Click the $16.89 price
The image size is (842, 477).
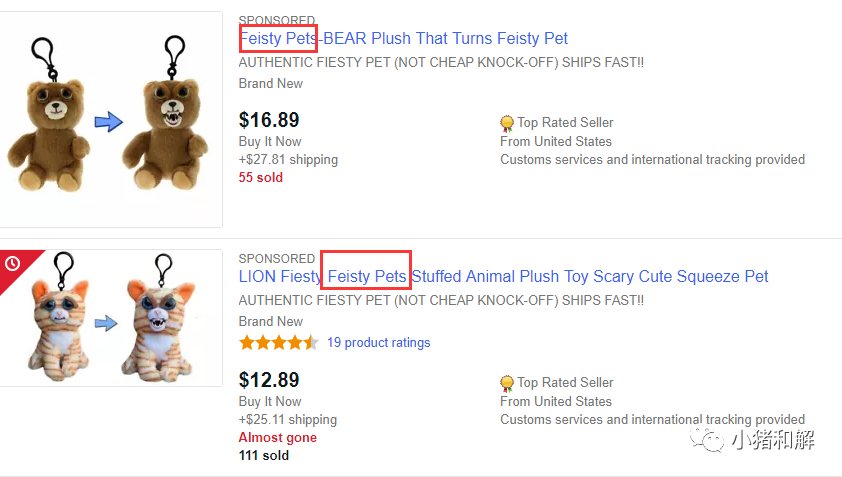(x=269, y=120)
